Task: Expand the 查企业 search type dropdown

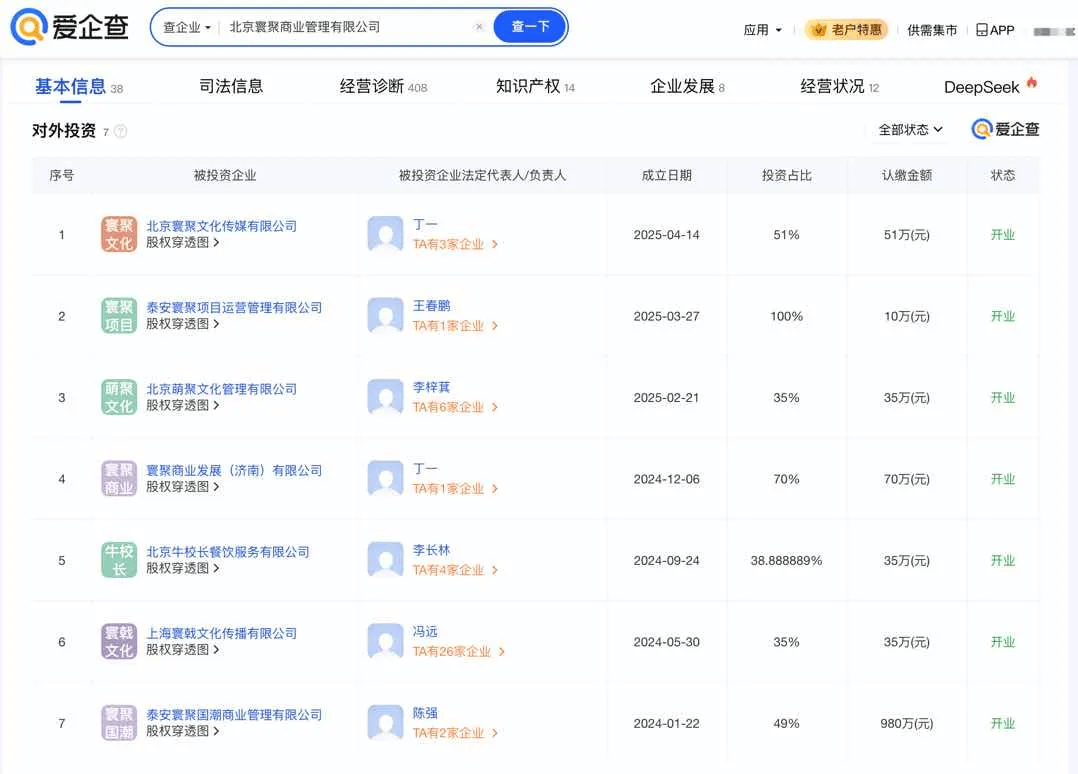Action: [x=186, y=27]
